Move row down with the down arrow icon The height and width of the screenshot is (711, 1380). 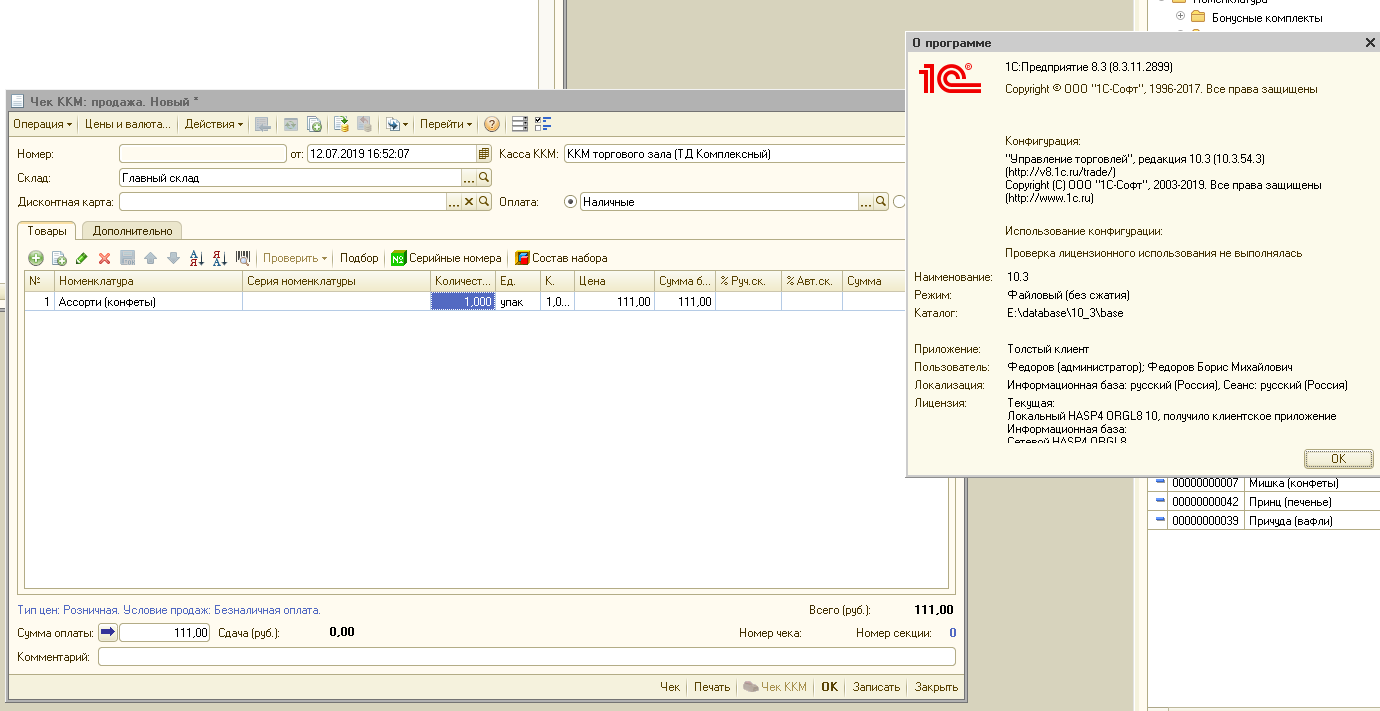[x=173, y=258]
